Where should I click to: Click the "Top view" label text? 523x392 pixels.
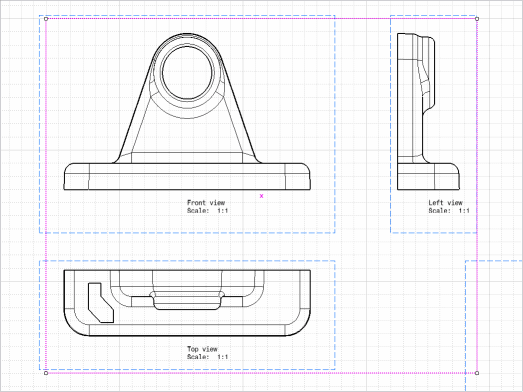(x=202, y=349)
